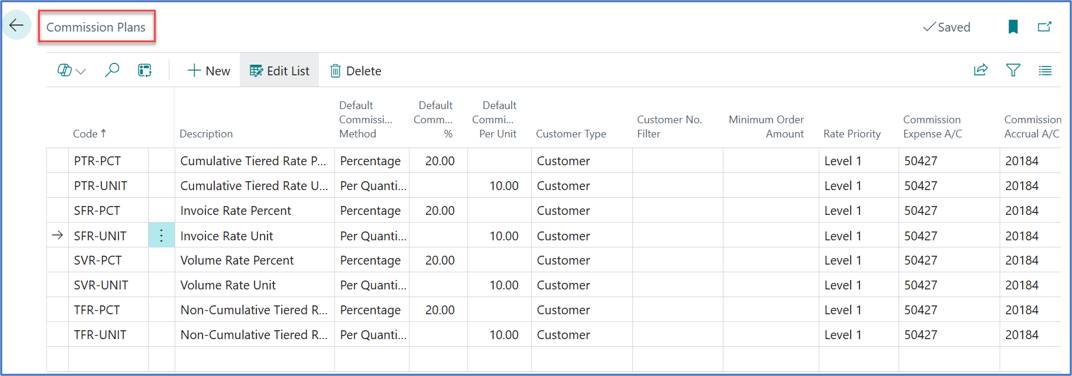
Task: Create a New commission plan
Action: coord(209,71)
